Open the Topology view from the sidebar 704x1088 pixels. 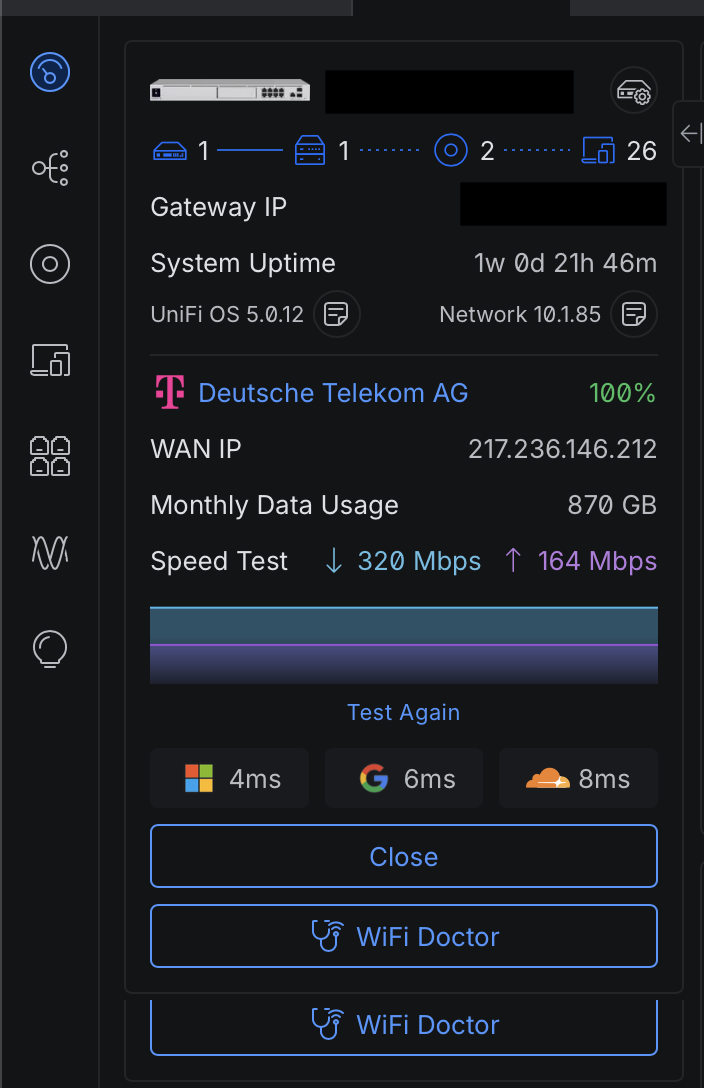click(x=49, y=168)
